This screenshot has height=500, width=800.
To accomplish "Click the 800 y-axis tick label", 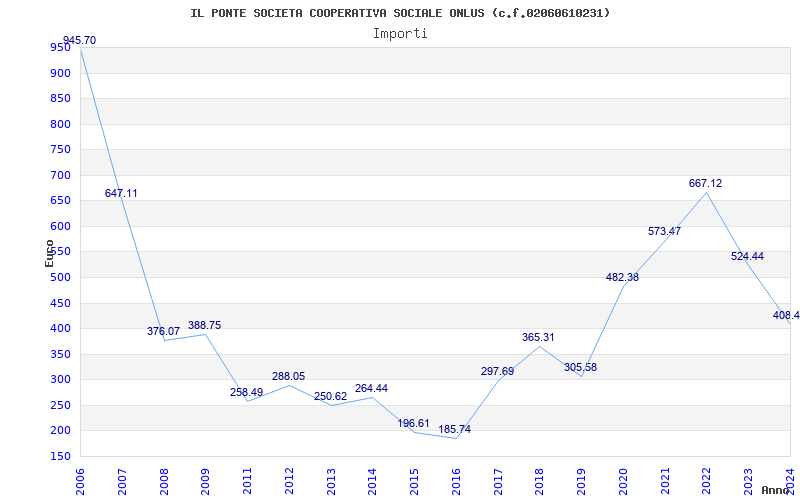I will (60, 124).
